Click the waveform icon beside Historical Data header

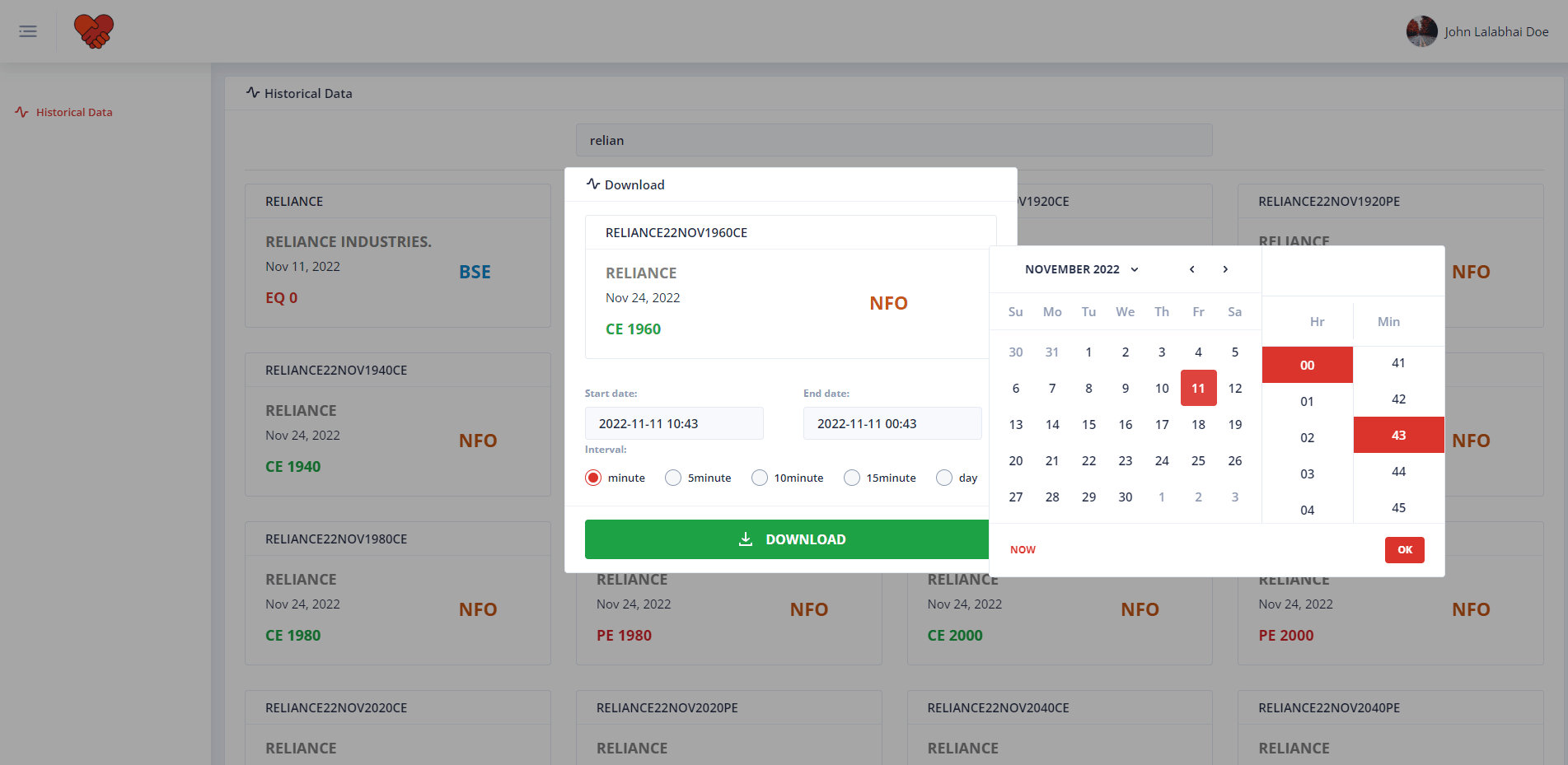point(252,92)
